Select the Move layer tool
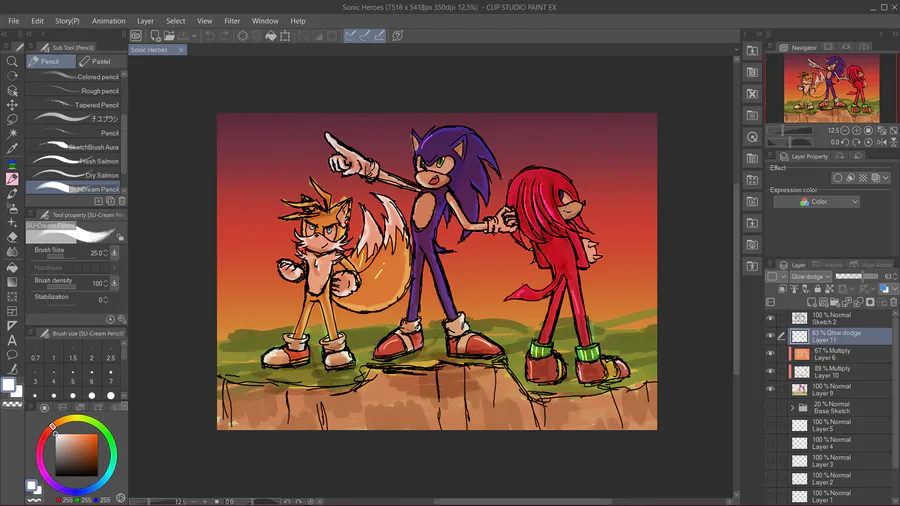This screenshot has height=506, width=900. click(x=11, y=105)
